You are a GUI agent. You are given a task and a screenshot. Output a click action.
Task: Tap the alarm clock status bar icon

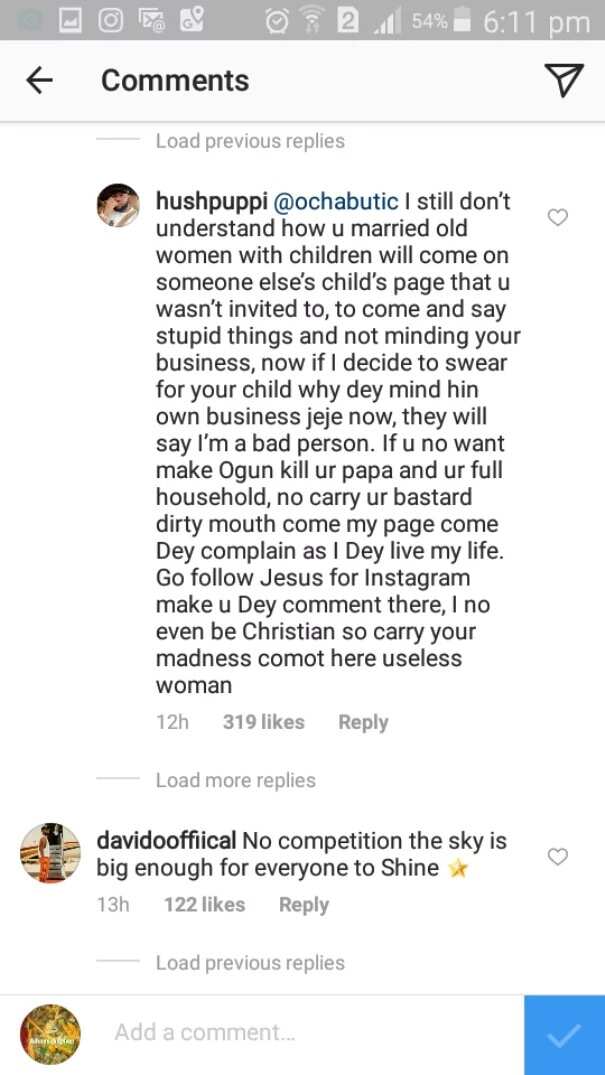277,22
